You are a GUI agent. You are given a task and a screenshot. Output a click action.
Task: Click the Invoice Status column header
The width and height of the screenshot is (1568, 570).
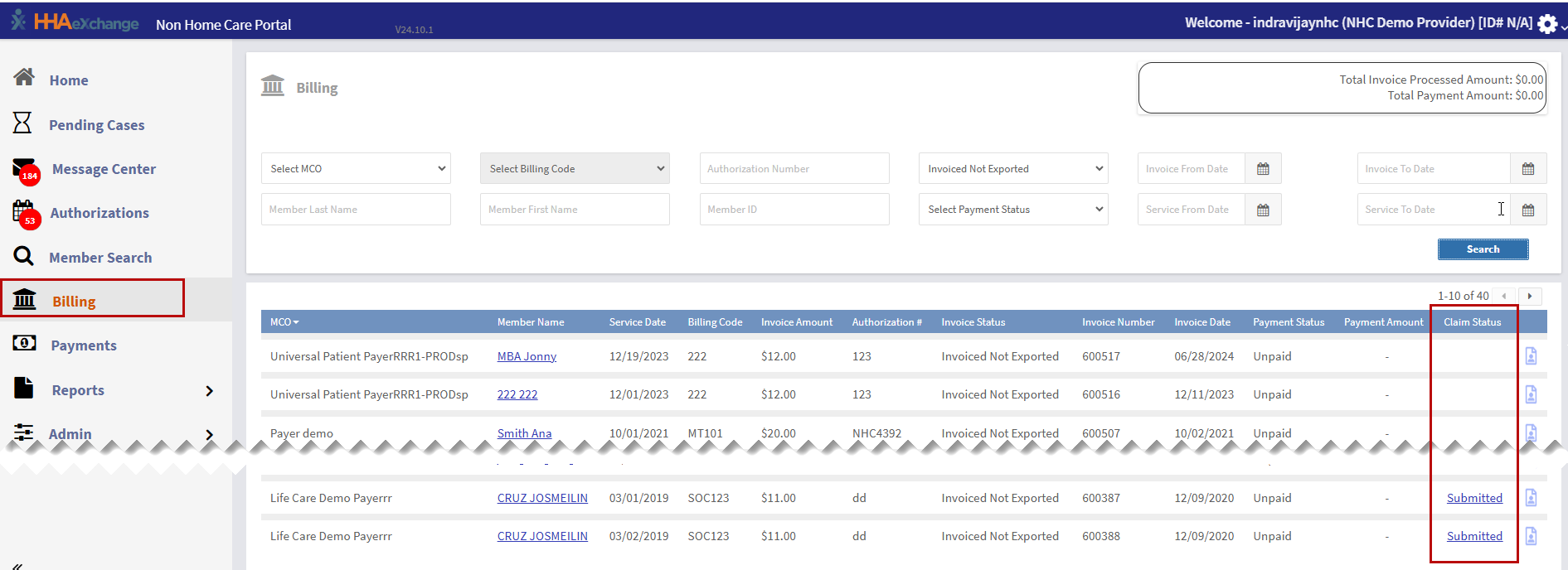973,322
